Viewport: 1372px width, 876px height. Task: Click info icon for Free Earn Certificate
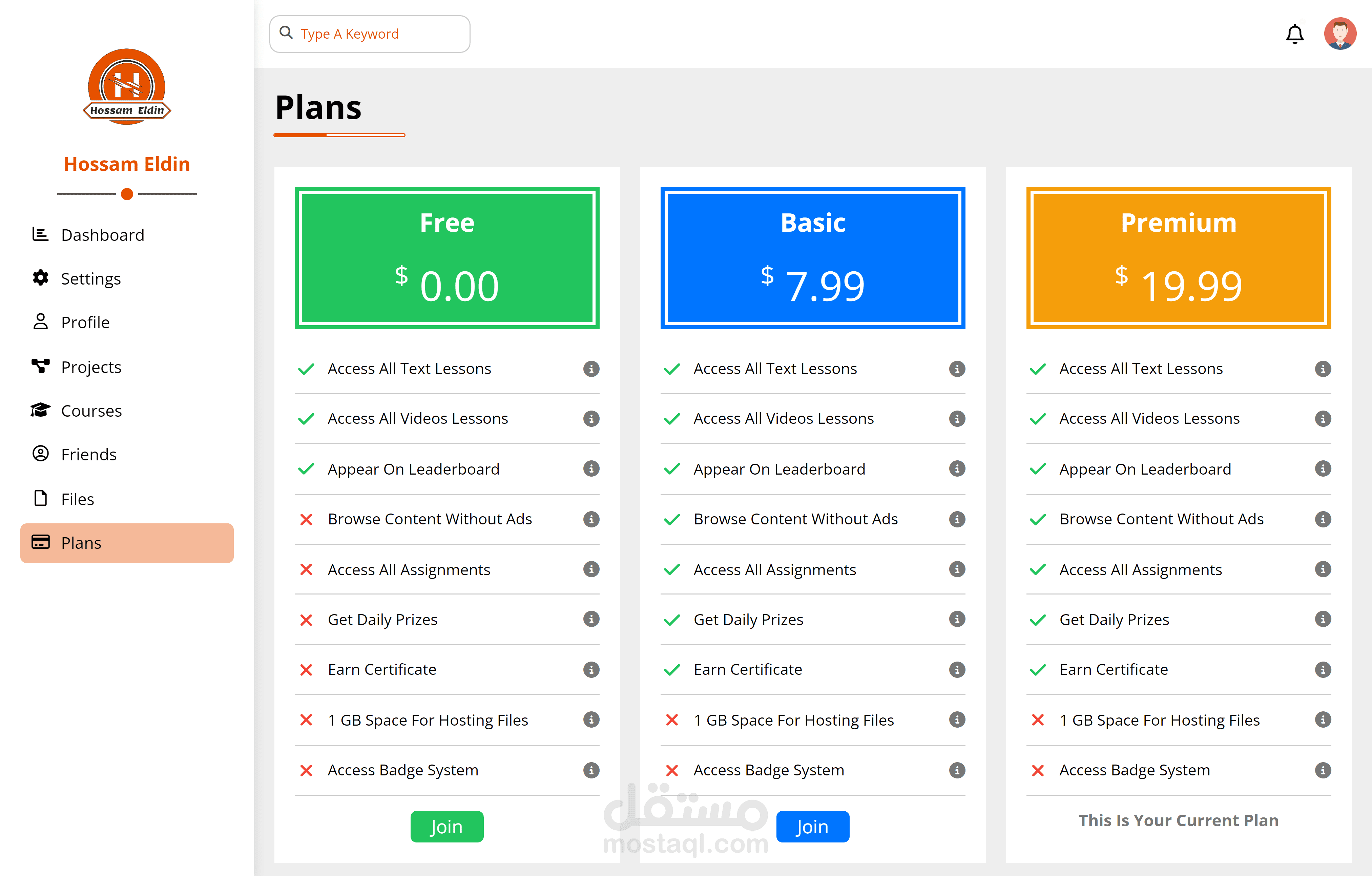point(591,669)
